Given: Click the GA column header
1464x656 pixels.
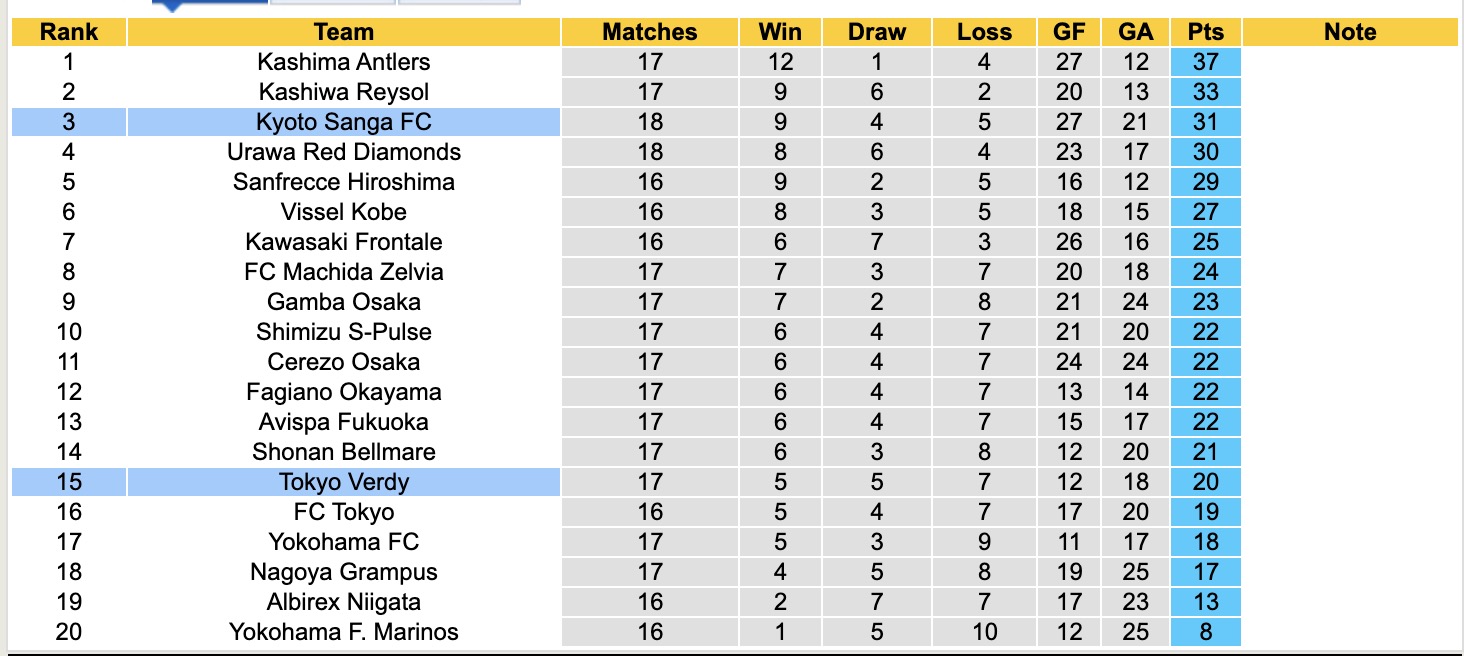Looking at the screenshot, I should 1135,32.
